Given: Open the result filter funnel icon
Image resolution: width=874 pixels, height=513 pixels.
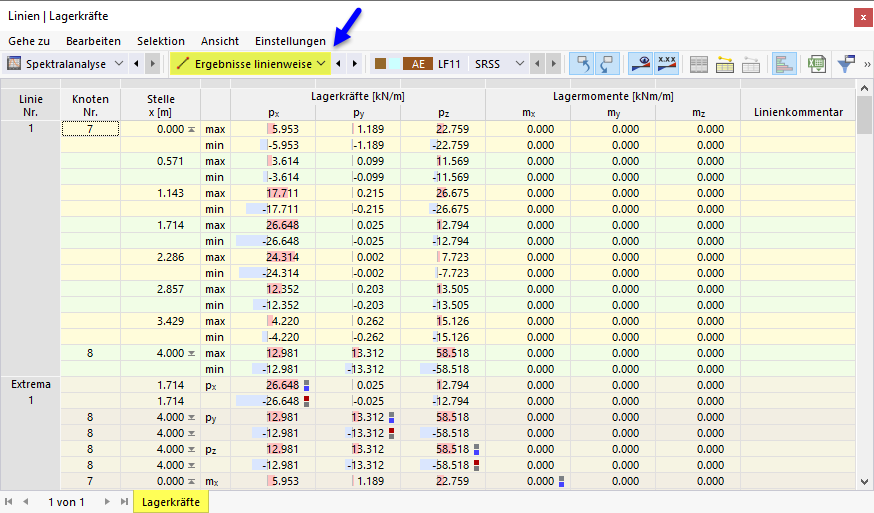Looking at the screenshot, I should [846, 64].
